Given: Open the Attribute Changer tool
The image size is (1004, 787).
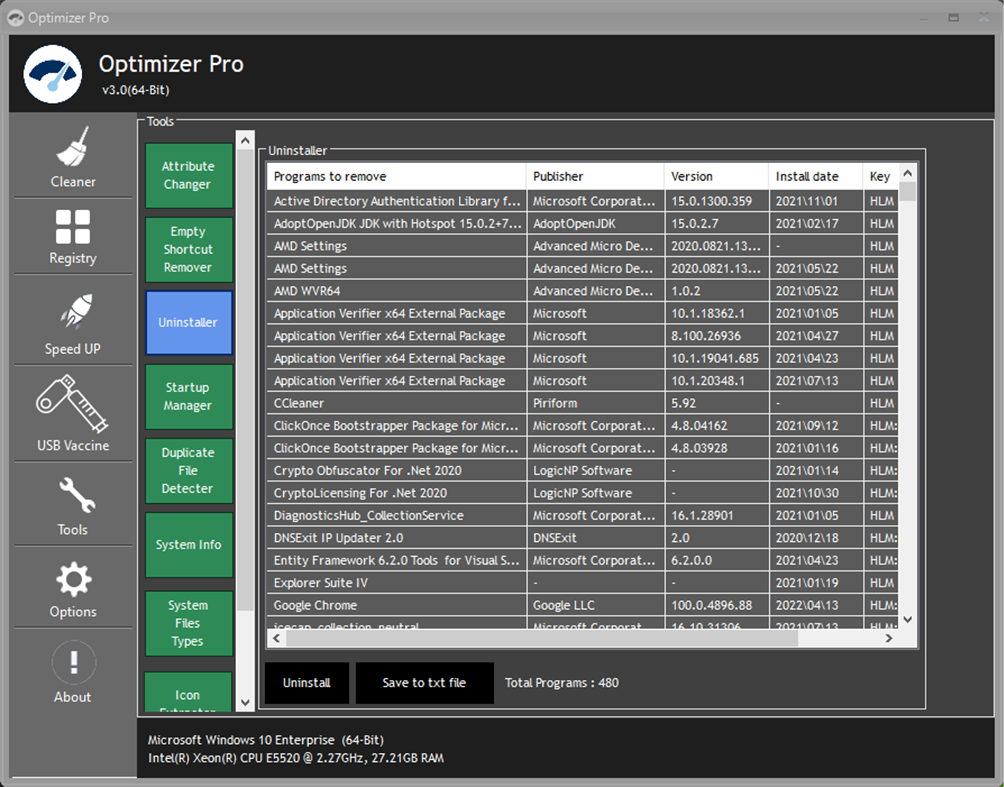Looking at the screenshot, I should [x=188, y=175].
